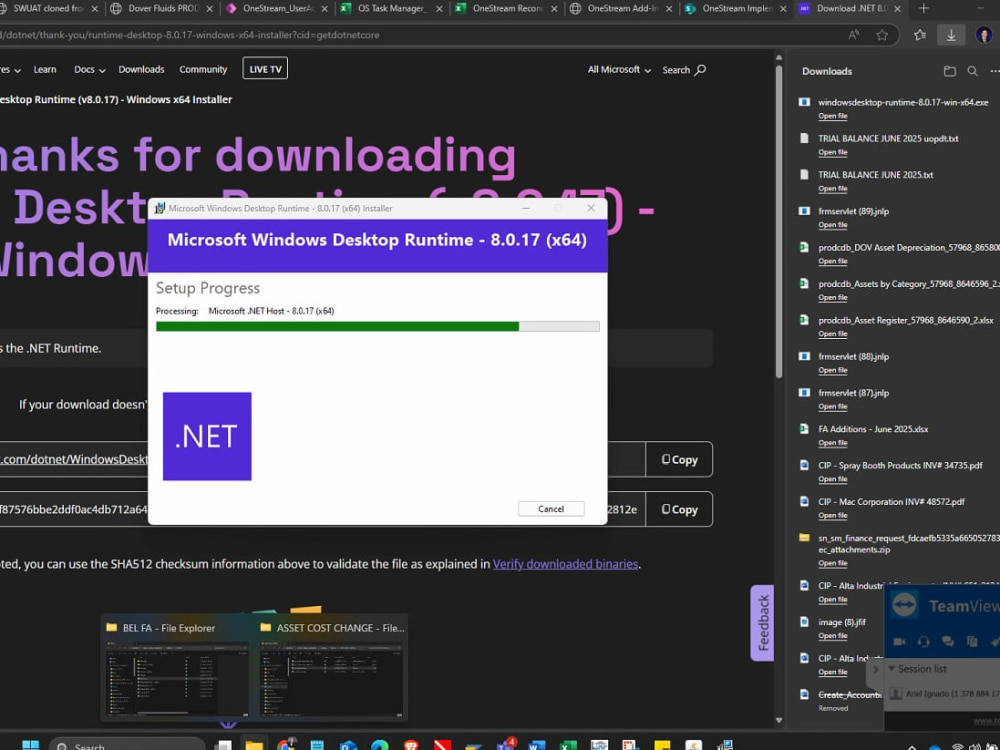Image resolution: width=1000 pixels, height=750 pixels.
Task: Expand the All Microsoft dropdown
Action: [x=619, y=70]
